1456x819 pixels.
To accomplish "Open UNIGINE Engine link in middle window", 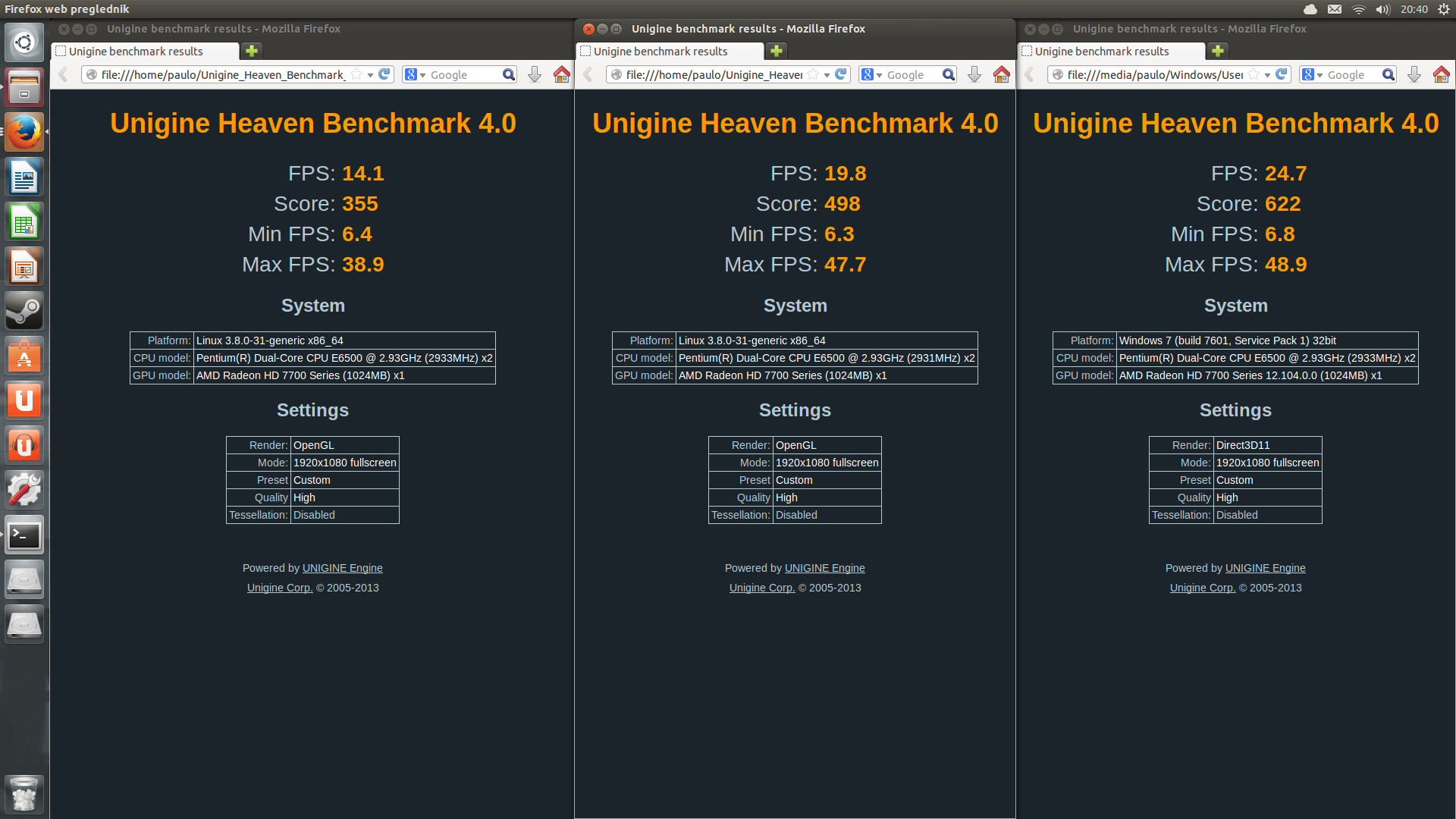I will [825, 568].
